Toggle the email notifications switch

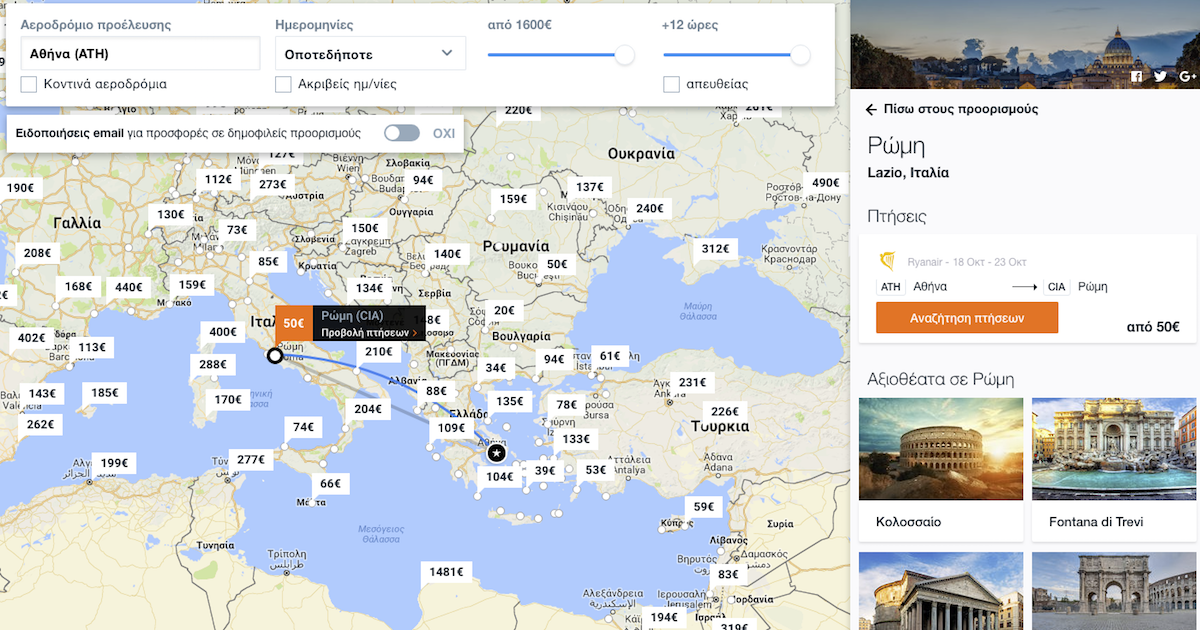[x=402, y=133]
